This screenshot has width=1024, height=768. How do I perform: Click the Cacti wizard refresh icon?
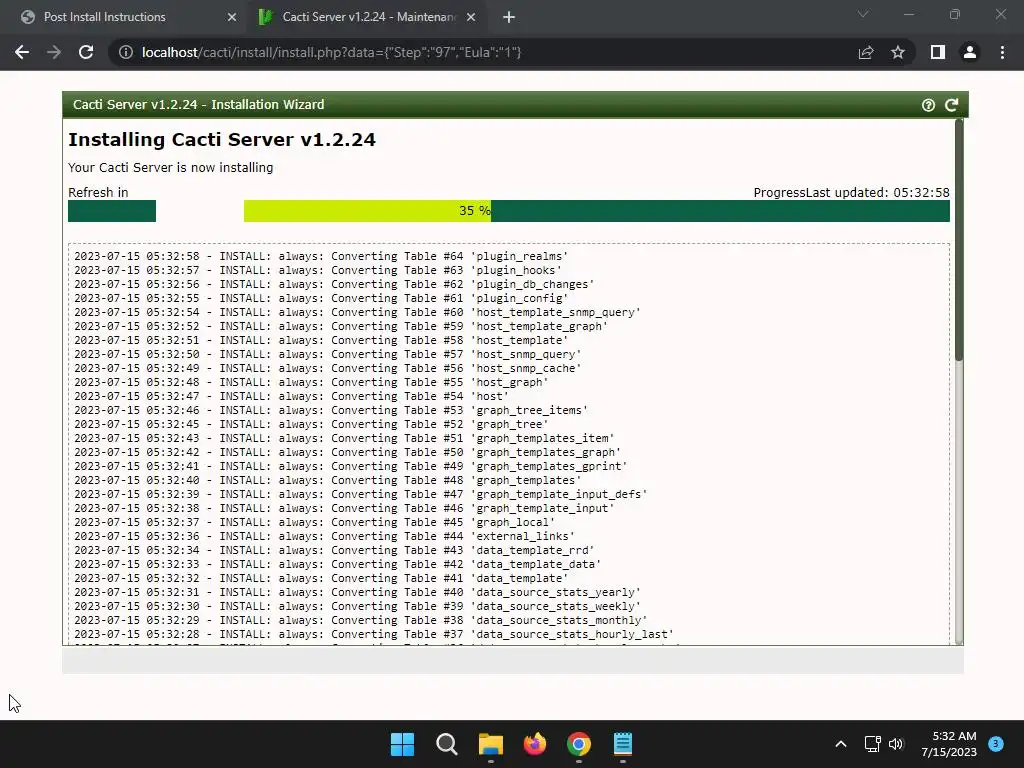[x=952, y=105]
